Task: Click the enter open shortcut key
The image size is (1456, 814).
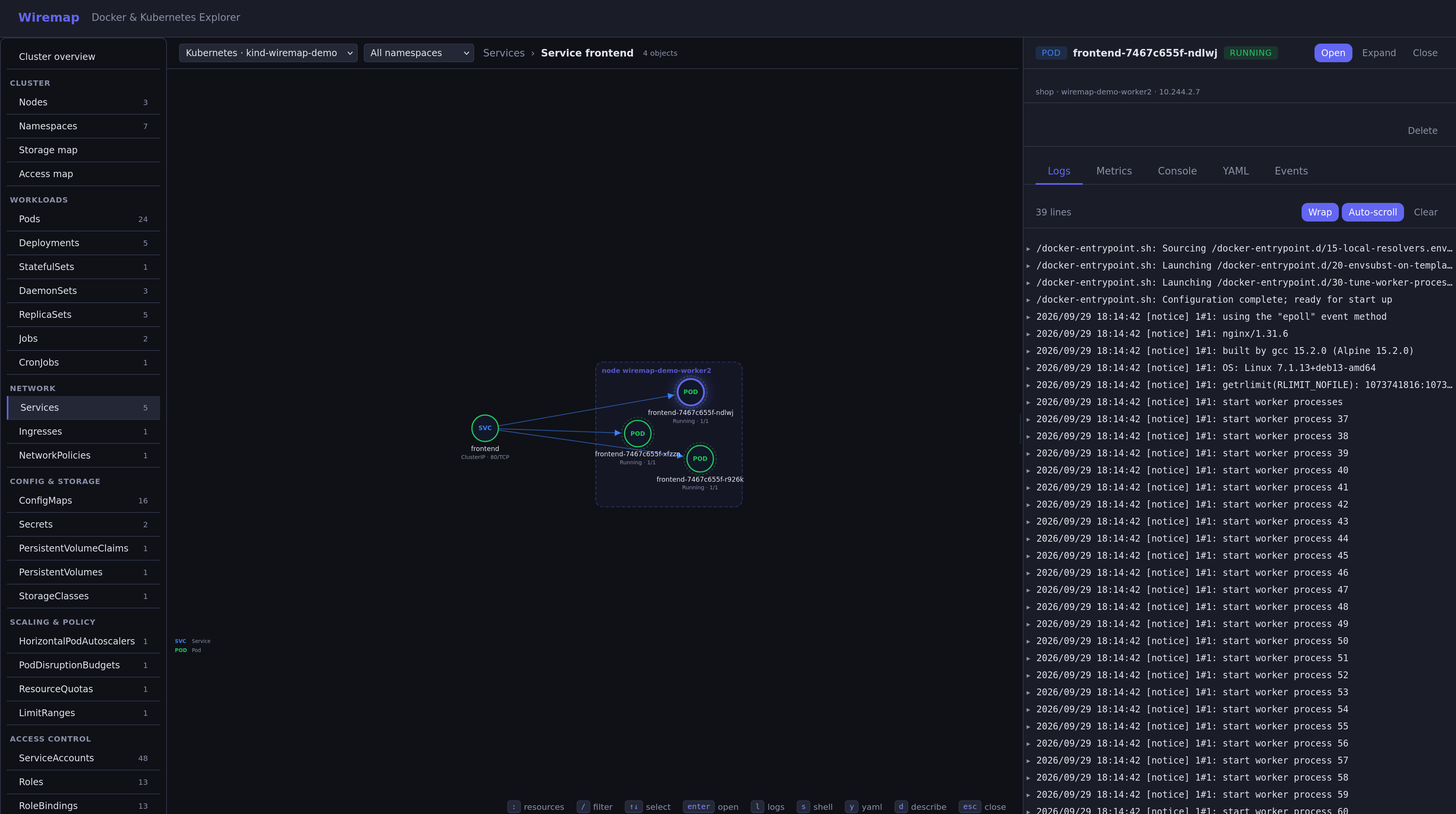Action: [699, 807]
